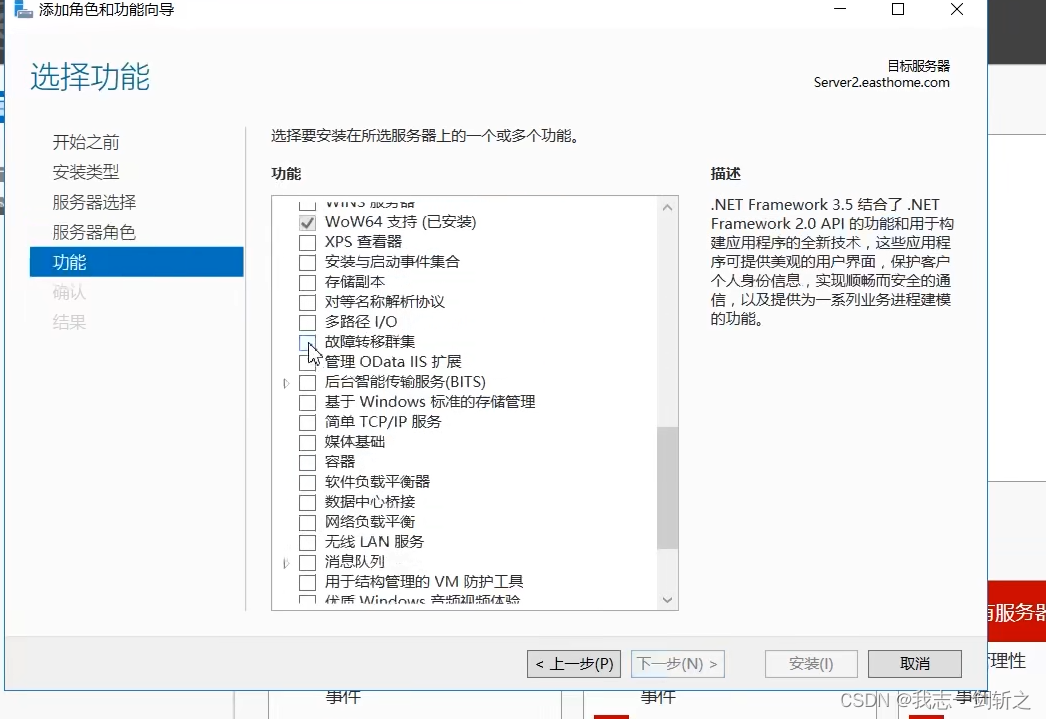Viewport: 1046px width, 719px height.
Task: Tick 对等名称解析协议 checkbox
Action: click(x=308, y=302)
